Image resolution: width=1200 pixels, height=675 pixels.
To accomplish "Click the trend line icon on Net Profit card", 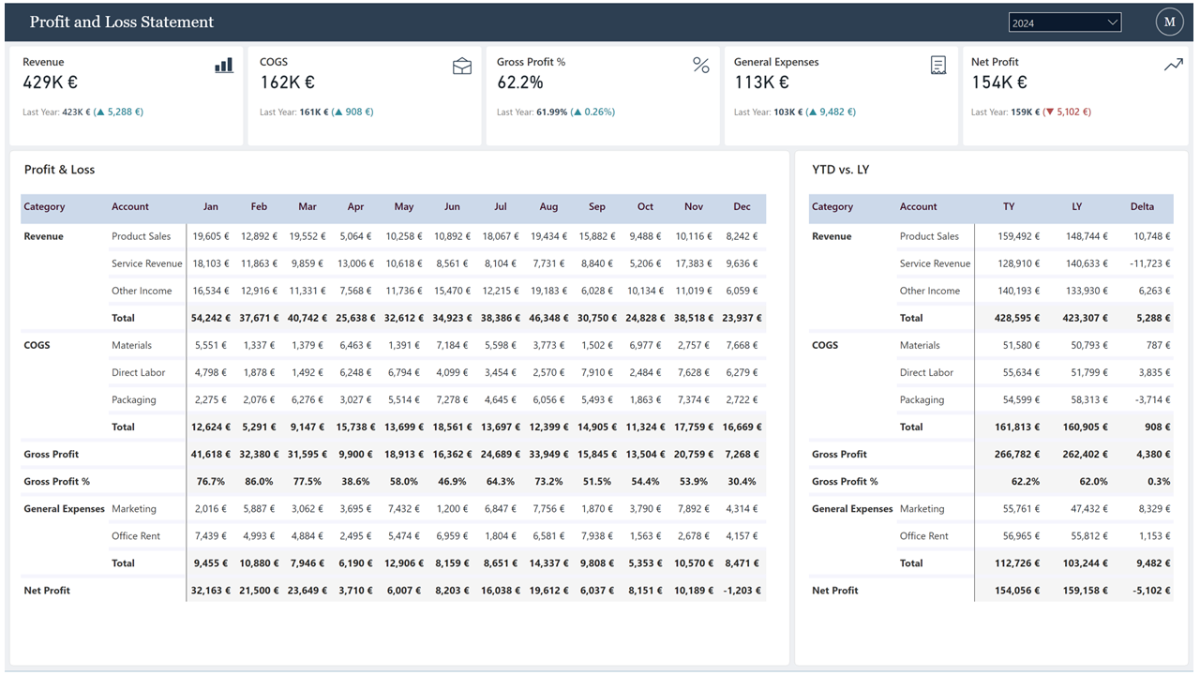I will (1173, 62).
